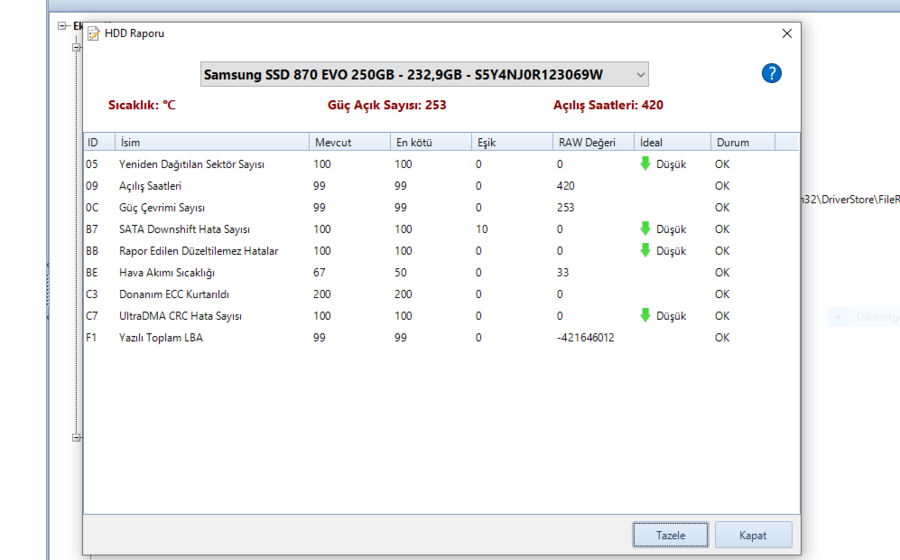Click green down arrow in SATA Downshift row

[645, 228]
